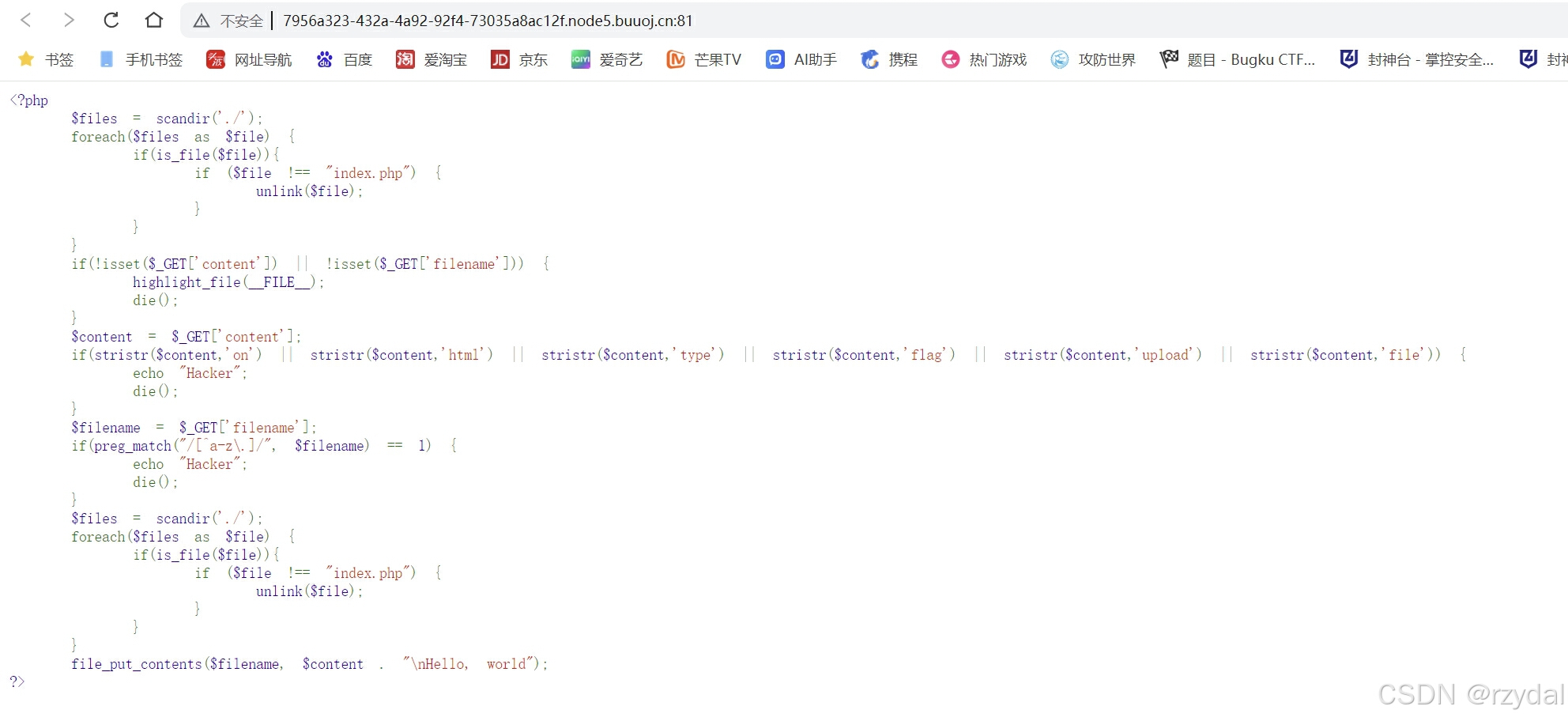Click the closing ?> tag

coord(17,681)
